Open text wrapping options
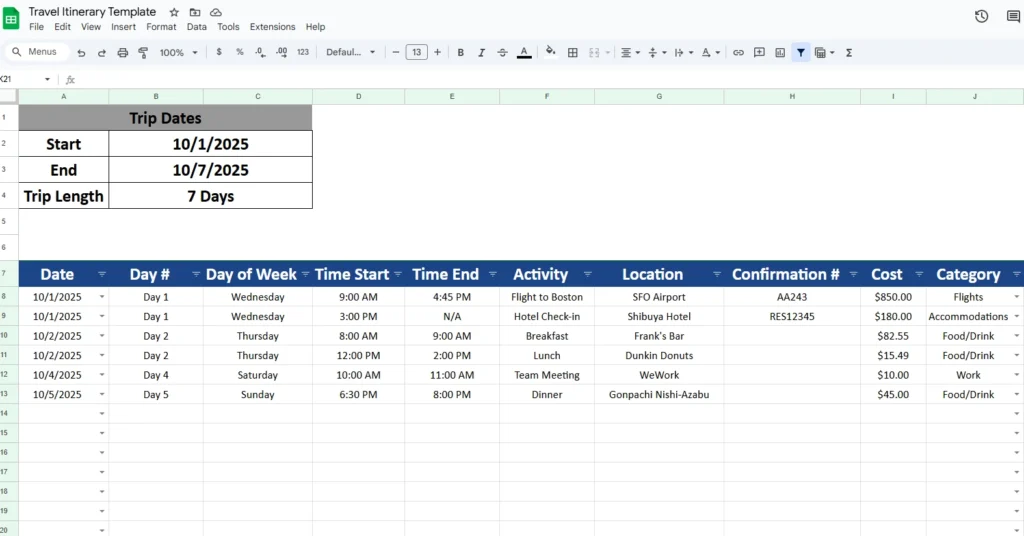Screen dimensions: 1024x536 (683, 53)
